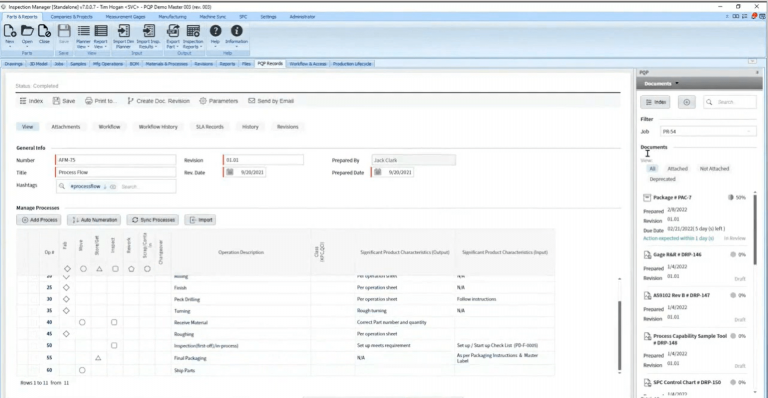
Task: Toggle Inspect square for operation 40 Receive Material
Action: (x=114, y=322)
